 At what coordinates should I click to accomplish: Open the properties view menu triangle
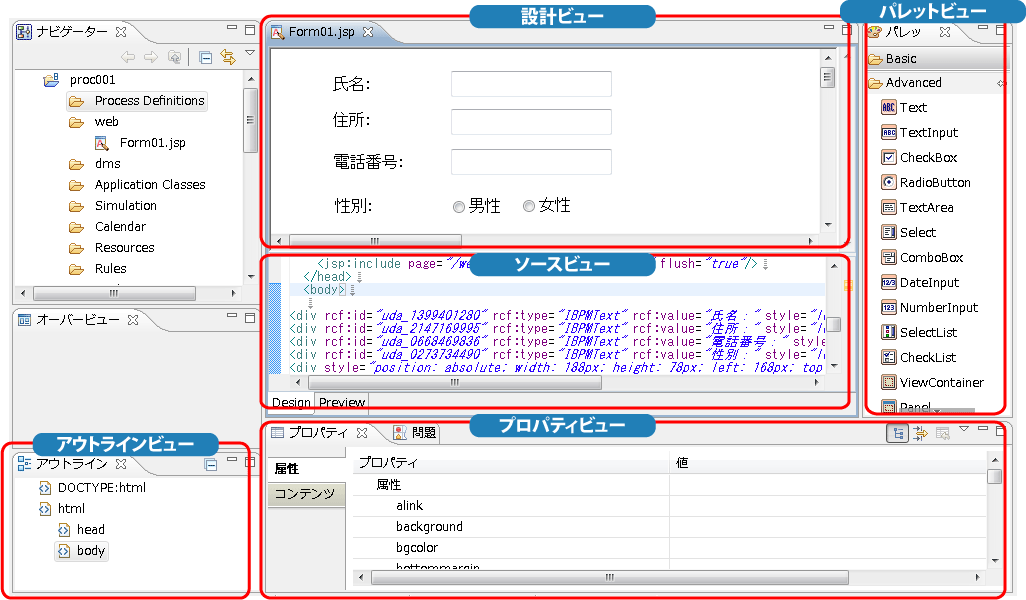click(x=964, y=429)
